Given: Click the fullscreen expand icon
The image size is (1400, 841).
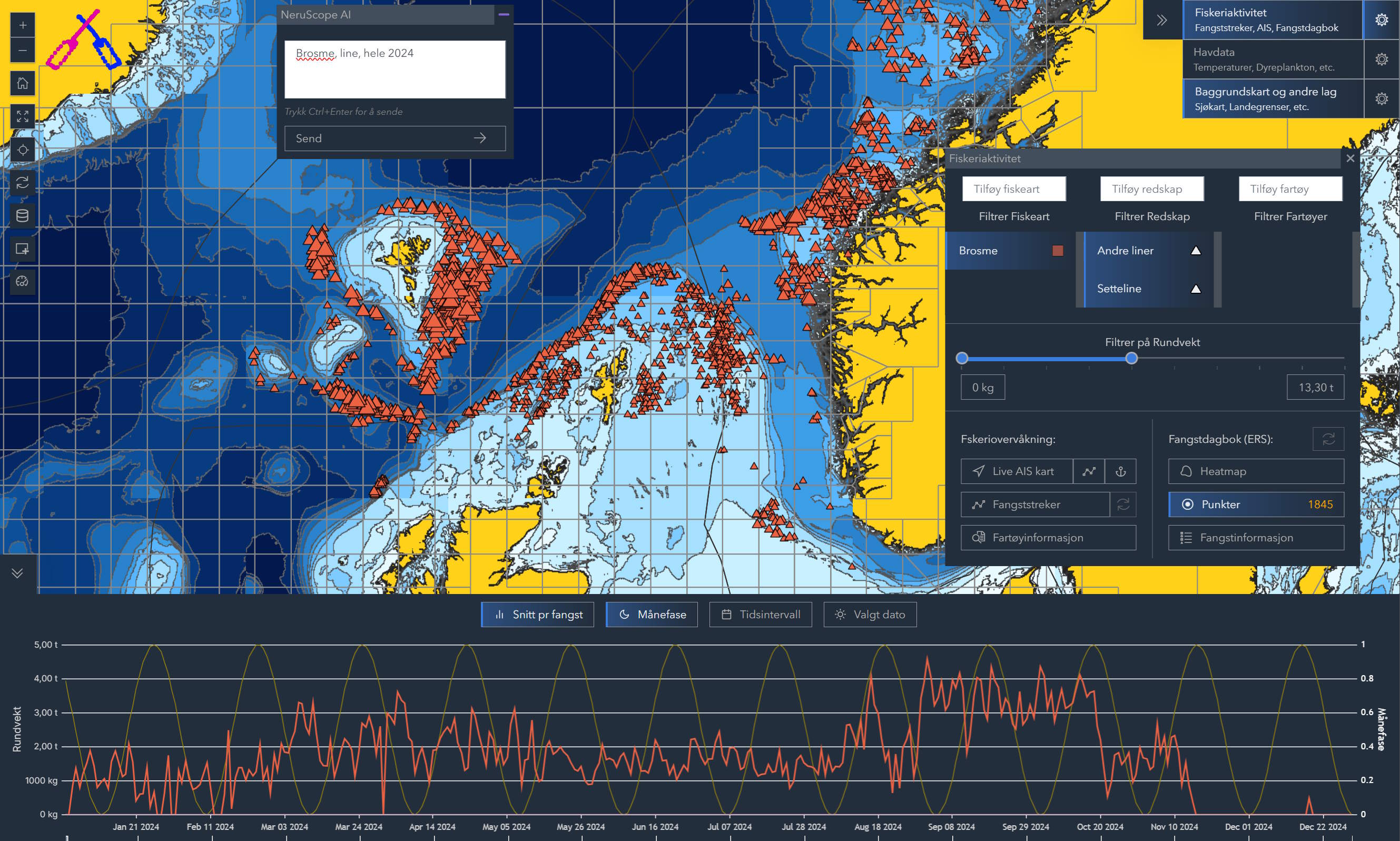Looking at the screenshot, I should coord(23,116).
